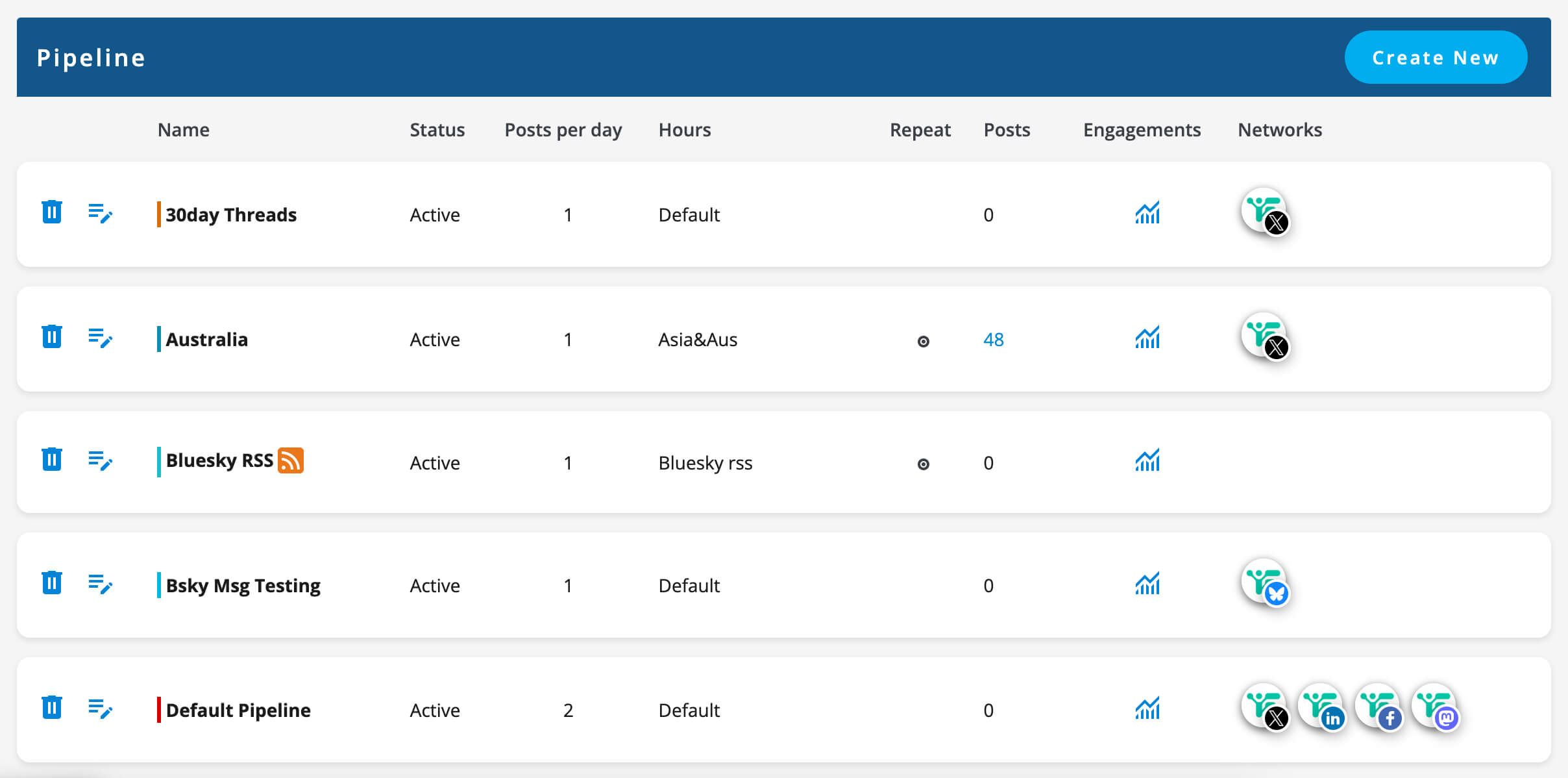Click the Mastodon network avatar on Default Pipeline
Image resolution: width=1568 pixels, height=778 pixels.
click(x=1436, y=707)
